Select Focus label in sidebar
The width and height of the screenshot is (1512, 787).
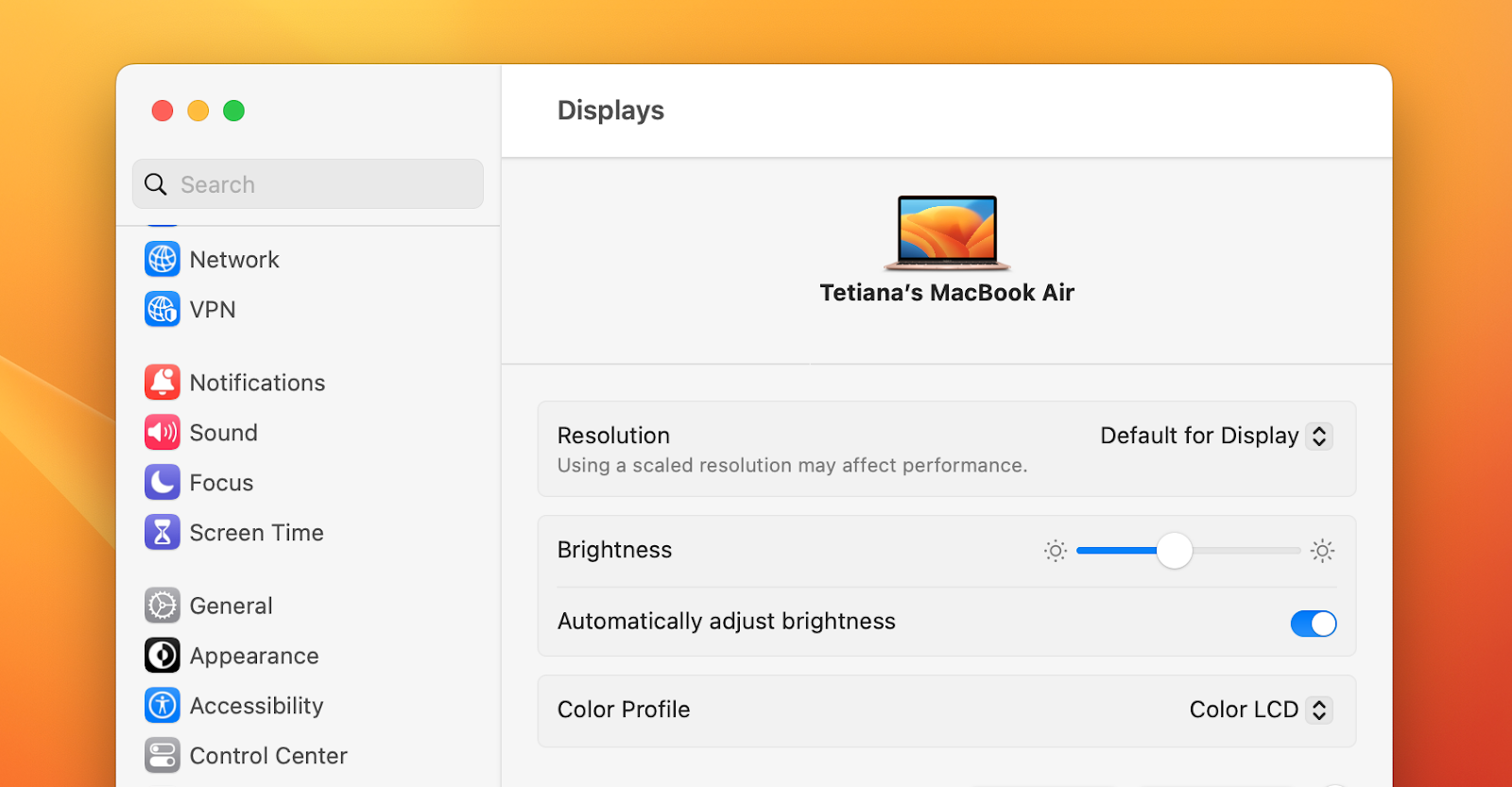pyautogui.click(x=221, y=483)
